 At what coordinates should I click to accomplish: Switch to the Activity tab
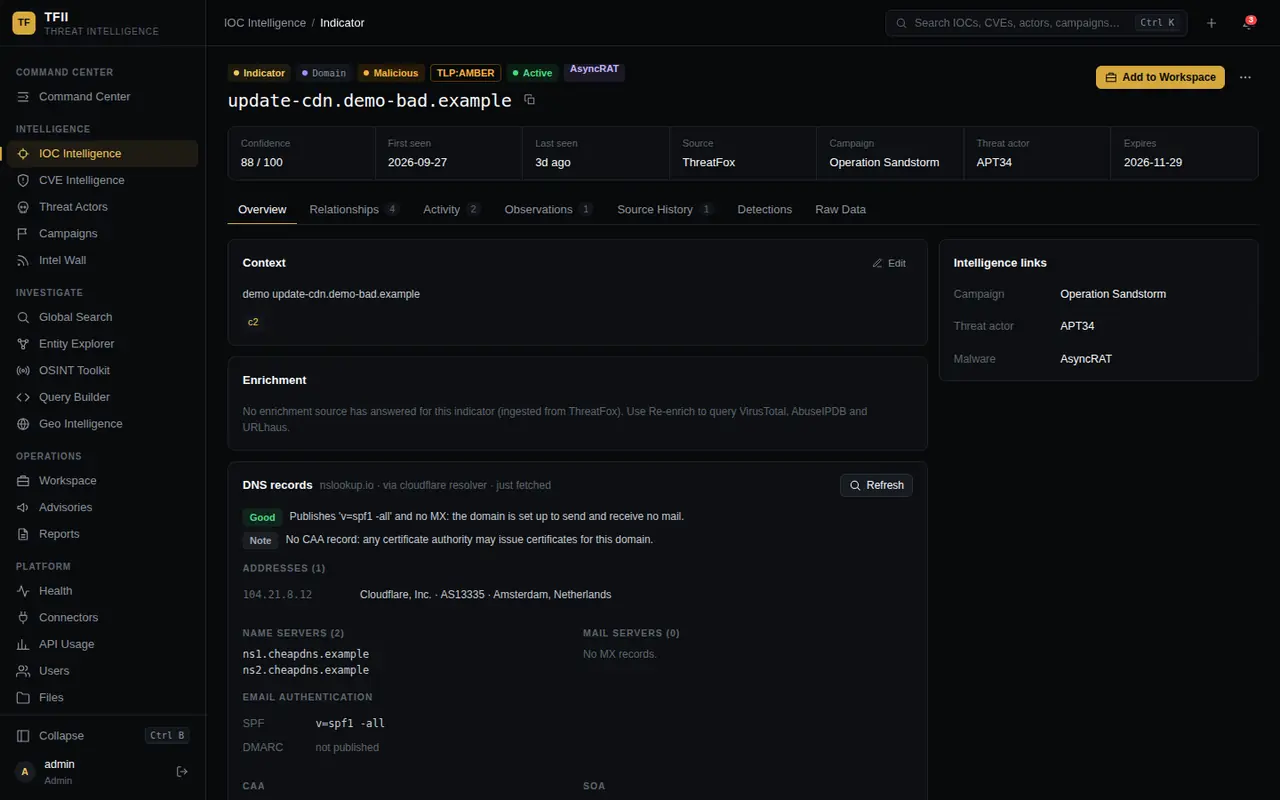(452, 209)
